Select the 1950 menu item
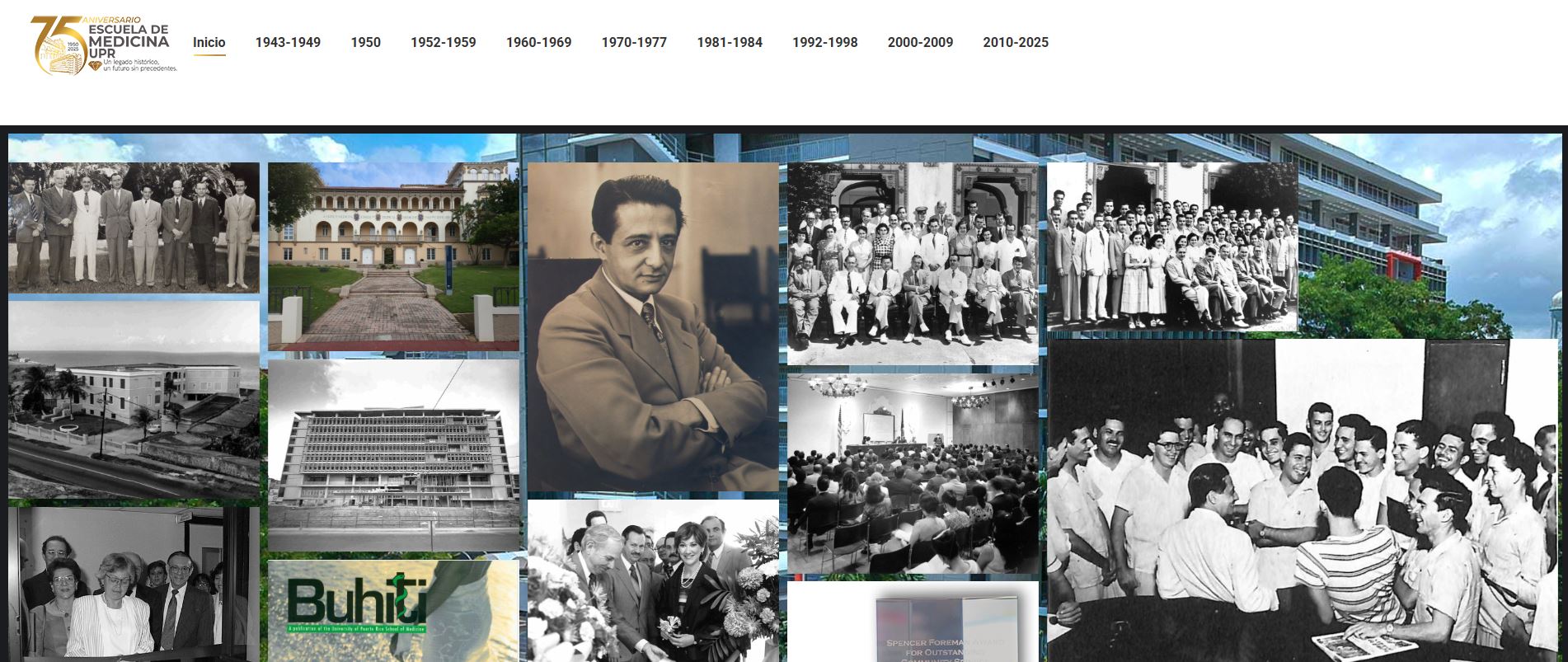This screenshot has height=662, width=1568. point(365,43)
